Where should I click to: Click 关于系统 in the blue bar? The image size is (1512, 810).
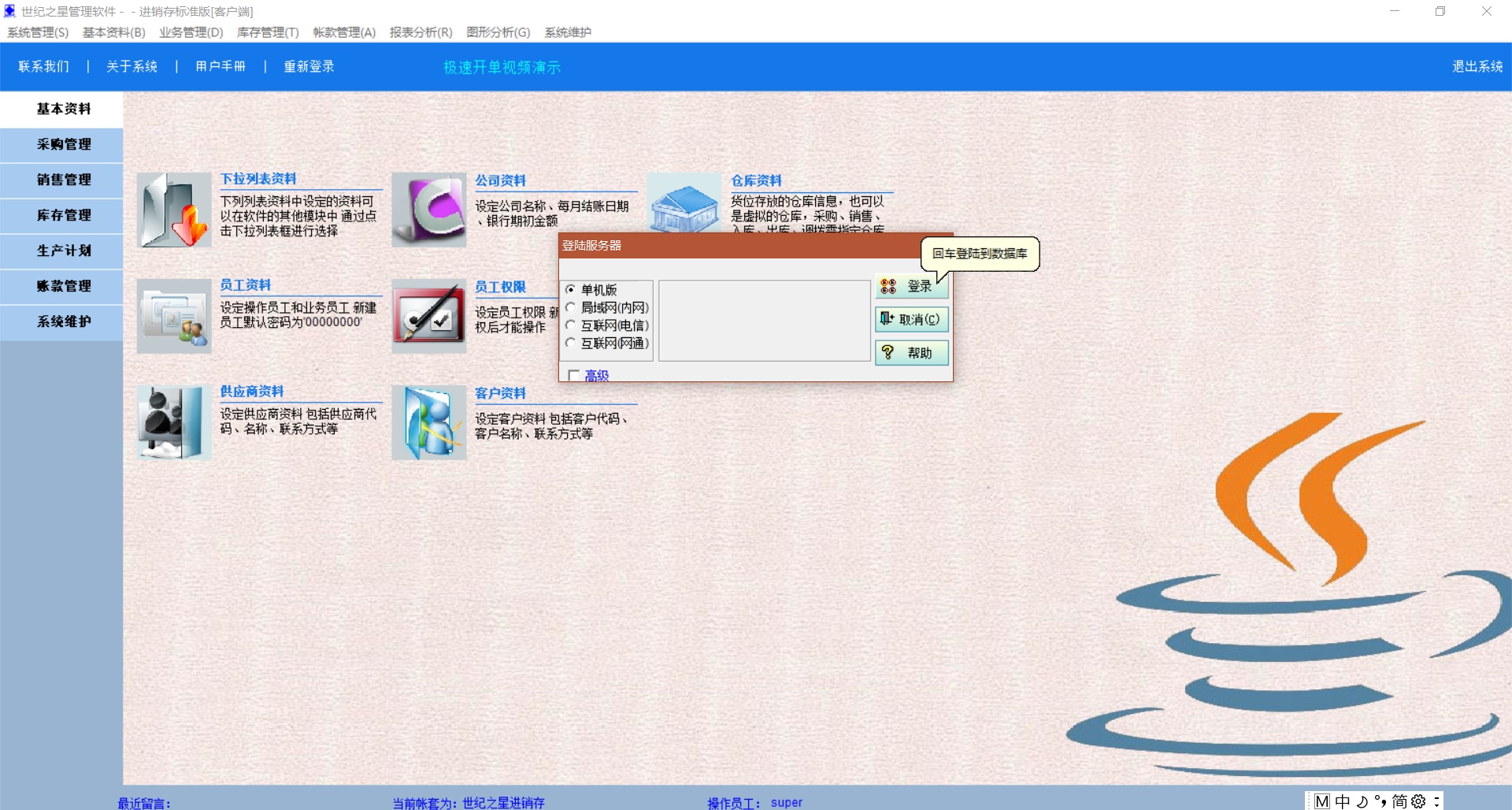132,67
